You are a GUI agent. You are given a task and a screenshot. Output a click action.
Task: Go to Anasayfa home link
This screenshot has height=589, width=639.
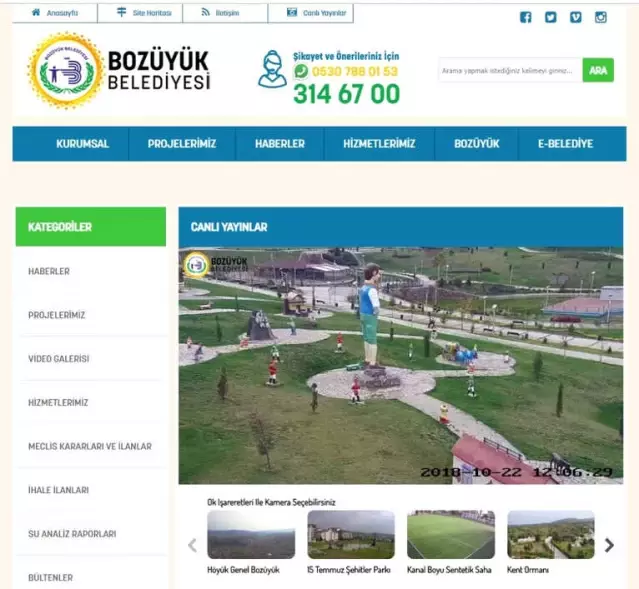pos(55,13)
